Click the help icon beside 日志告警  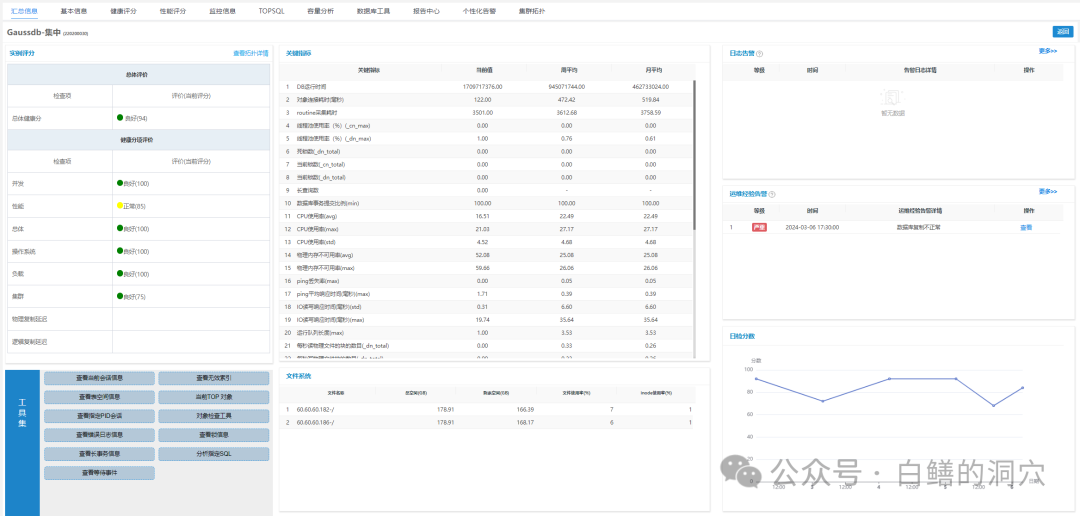pos(760,53)
